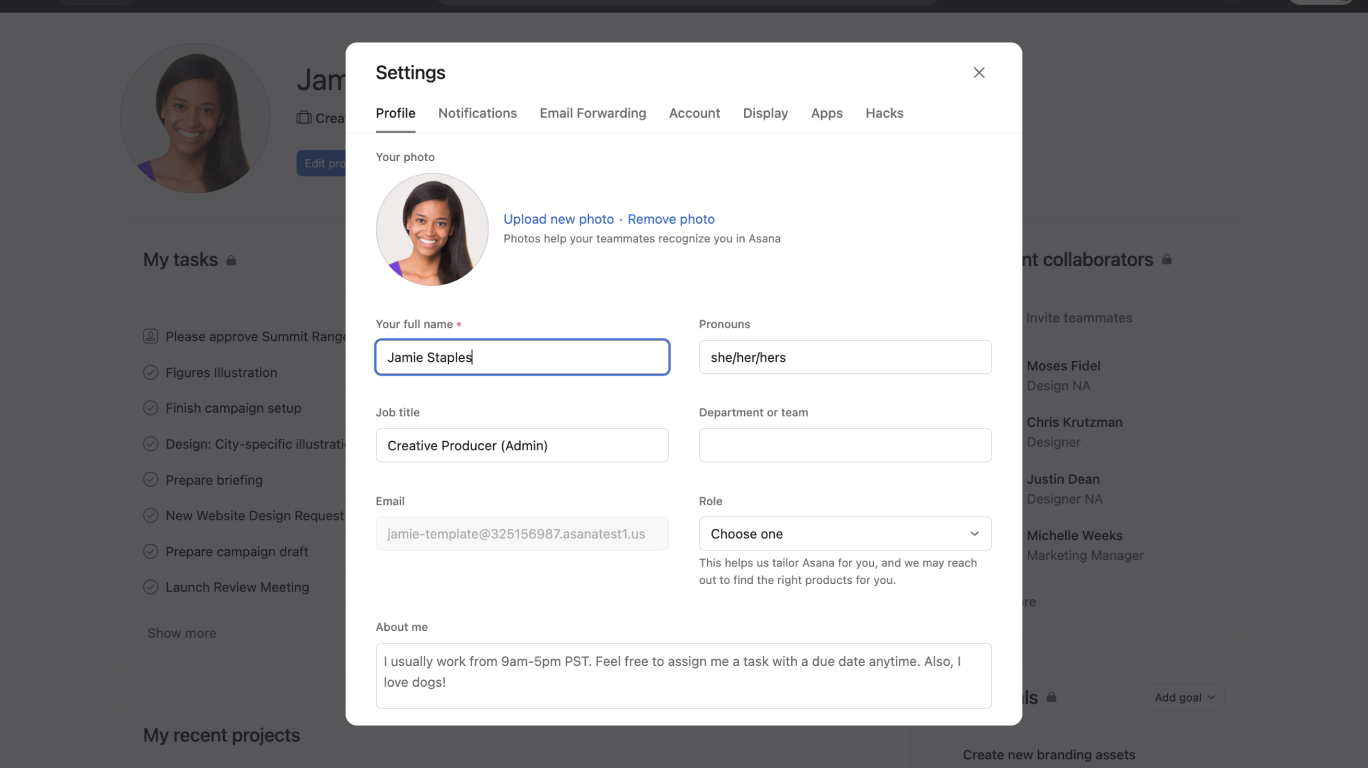1368x768 pixels.
Task: Switch to the Notifications tab
Action: [x=477, y=113]
